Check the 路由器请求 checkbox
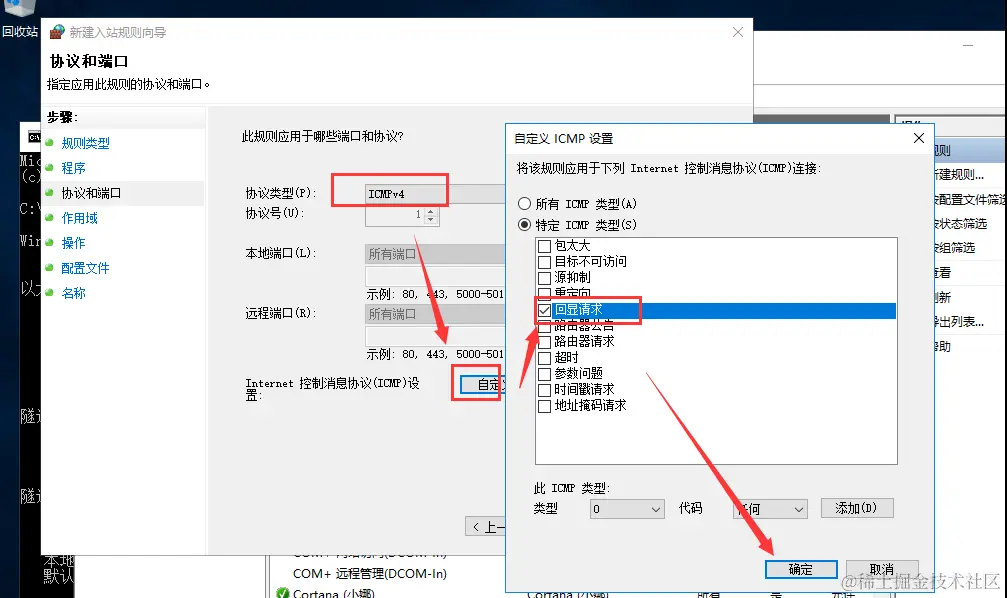The height and width of the screenshot is (598, 1007). coord(544,342)
